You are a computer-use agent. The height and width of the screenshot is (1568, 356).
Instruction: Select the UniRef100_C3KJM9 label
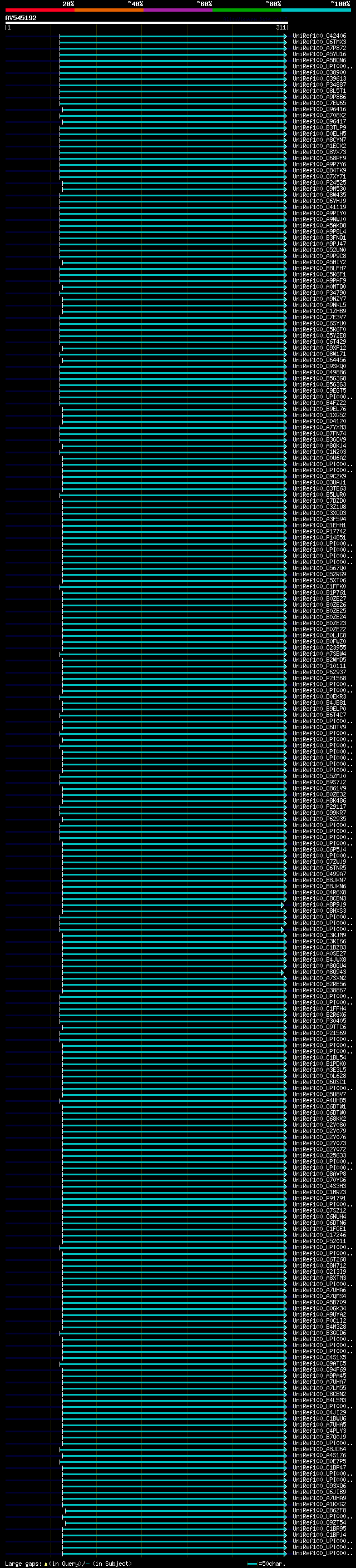coord(319,936)
